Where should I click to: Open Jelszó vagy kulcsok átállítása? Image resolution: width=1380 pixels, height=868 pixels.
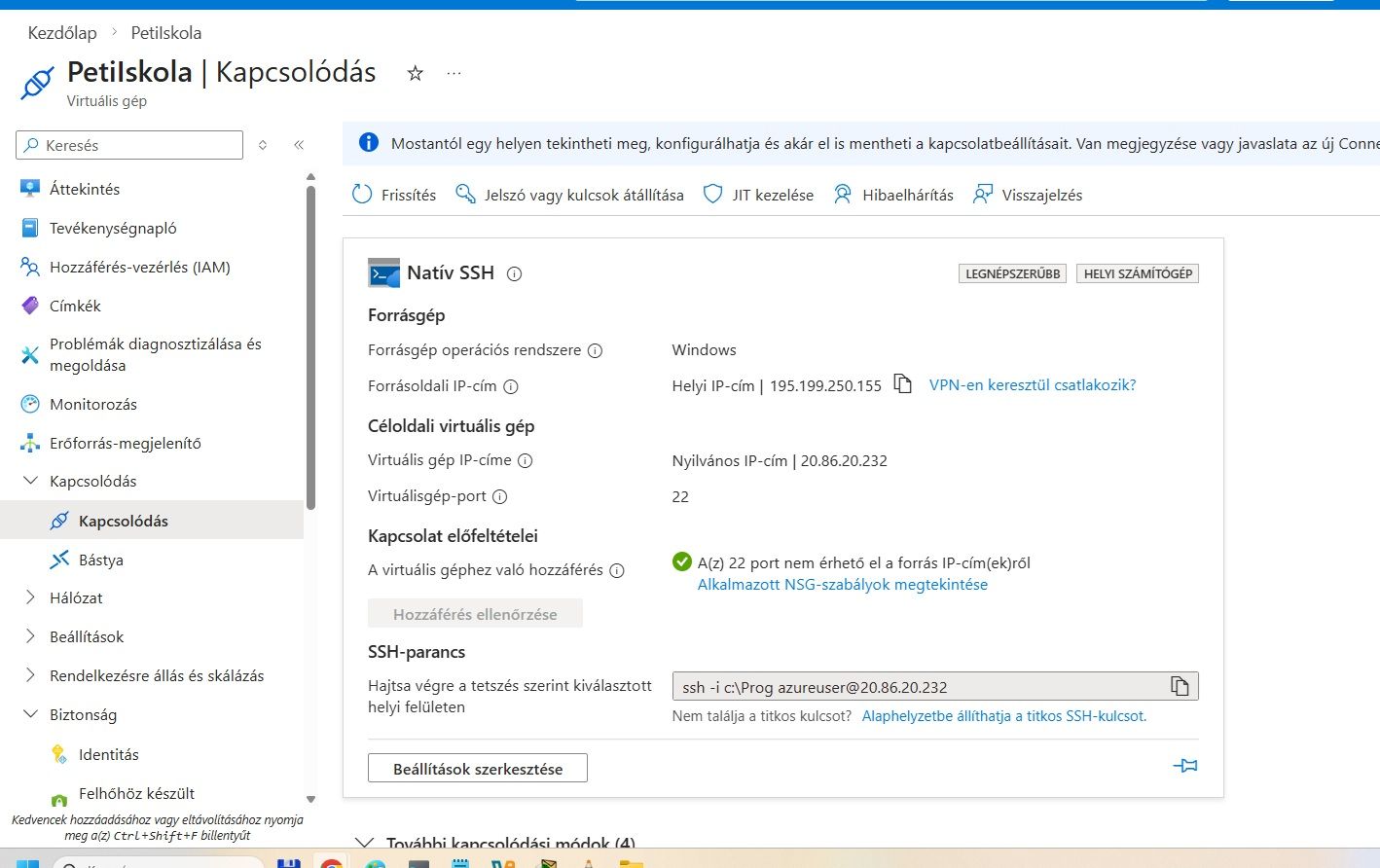click(x=570, y=195)
